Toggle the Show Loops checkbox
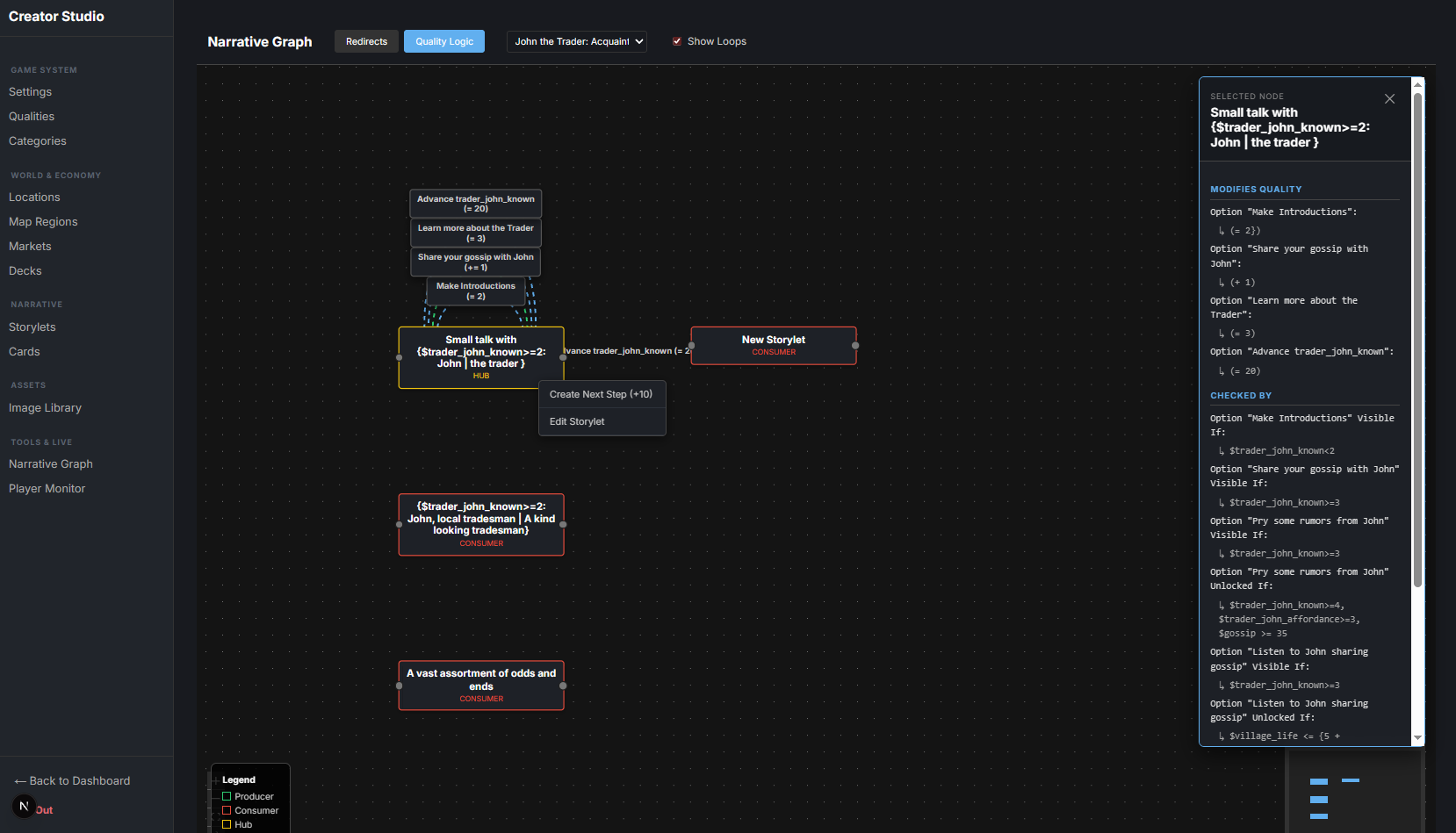Image resolution: width=1456 pixels, height=833 pixels. point(677,41)
